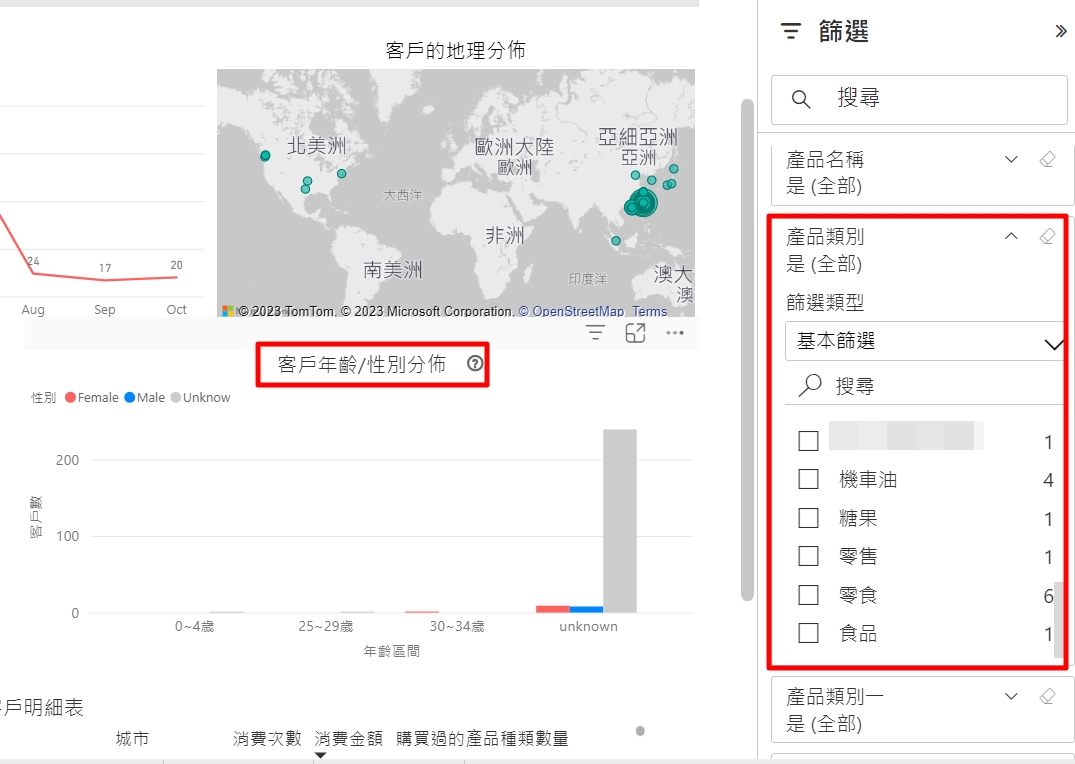Clear the 產品類別 filter with eraser icon
Viewport: 1075px width, 764px height.
(1047, 237)
